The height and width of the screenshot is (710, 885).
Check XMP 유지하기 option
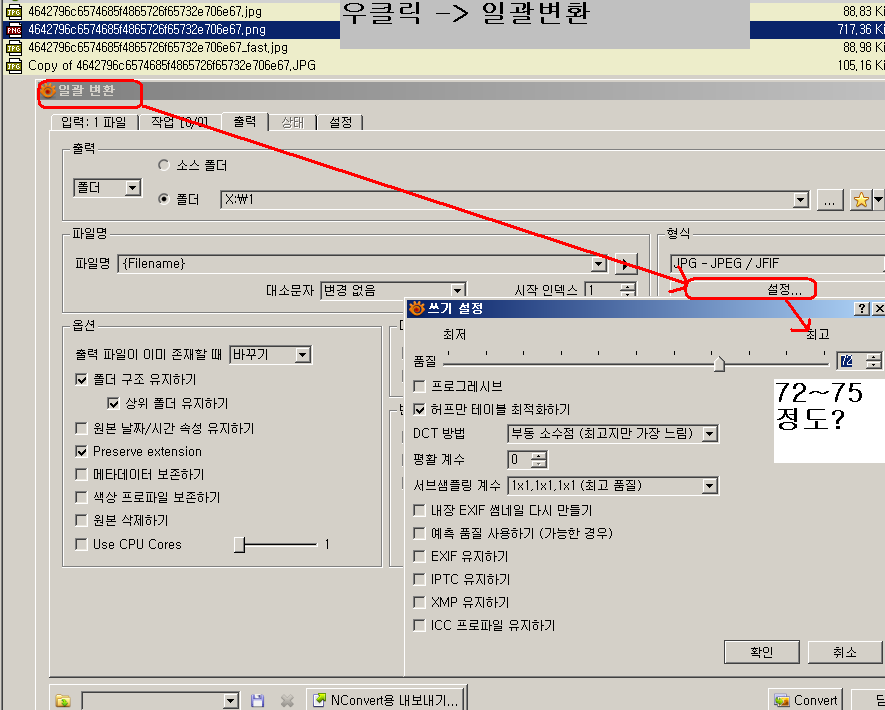coord(419,602)
